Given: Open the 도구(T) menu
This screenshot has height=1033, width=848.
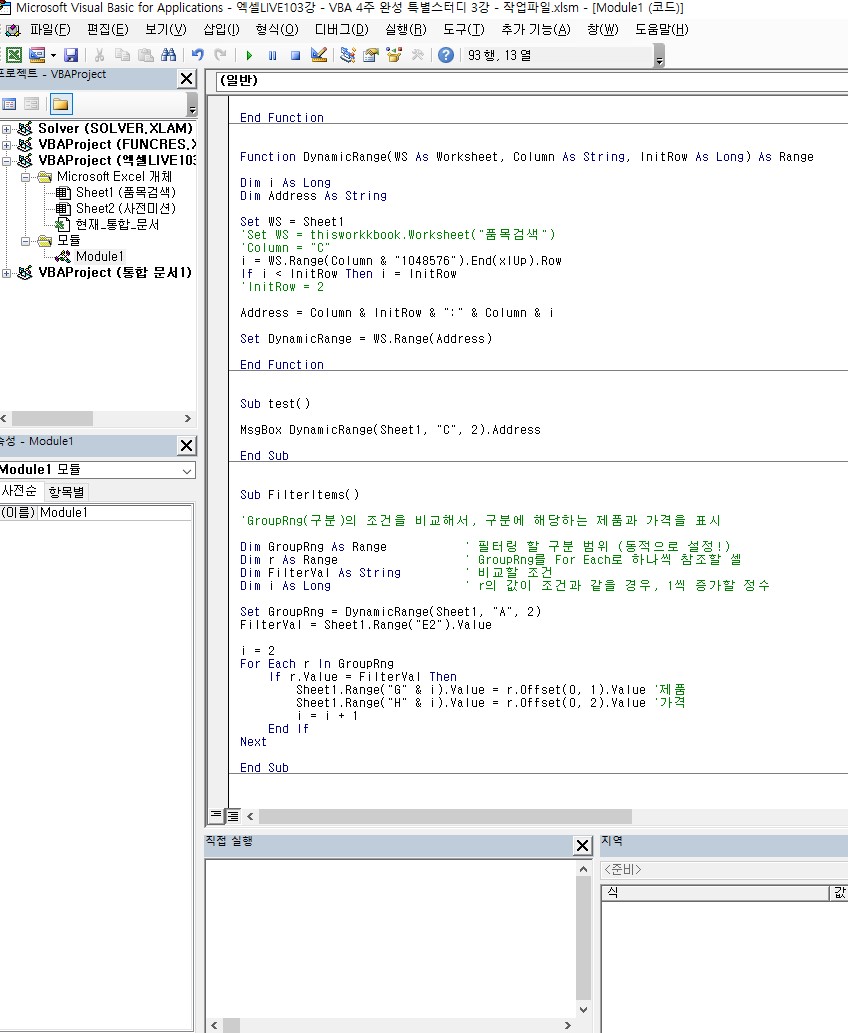Looking at the screenshot, I should (x=463, y=30).
